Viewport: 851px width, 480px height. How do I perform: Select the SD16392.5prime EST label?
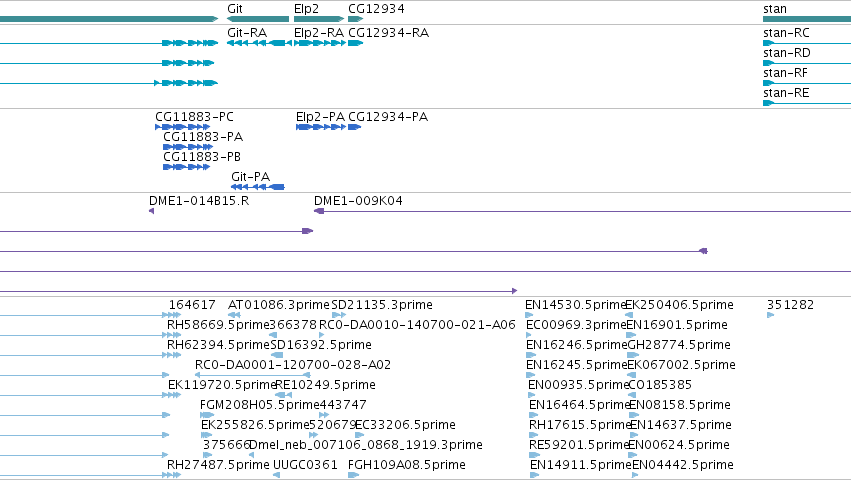321,345
